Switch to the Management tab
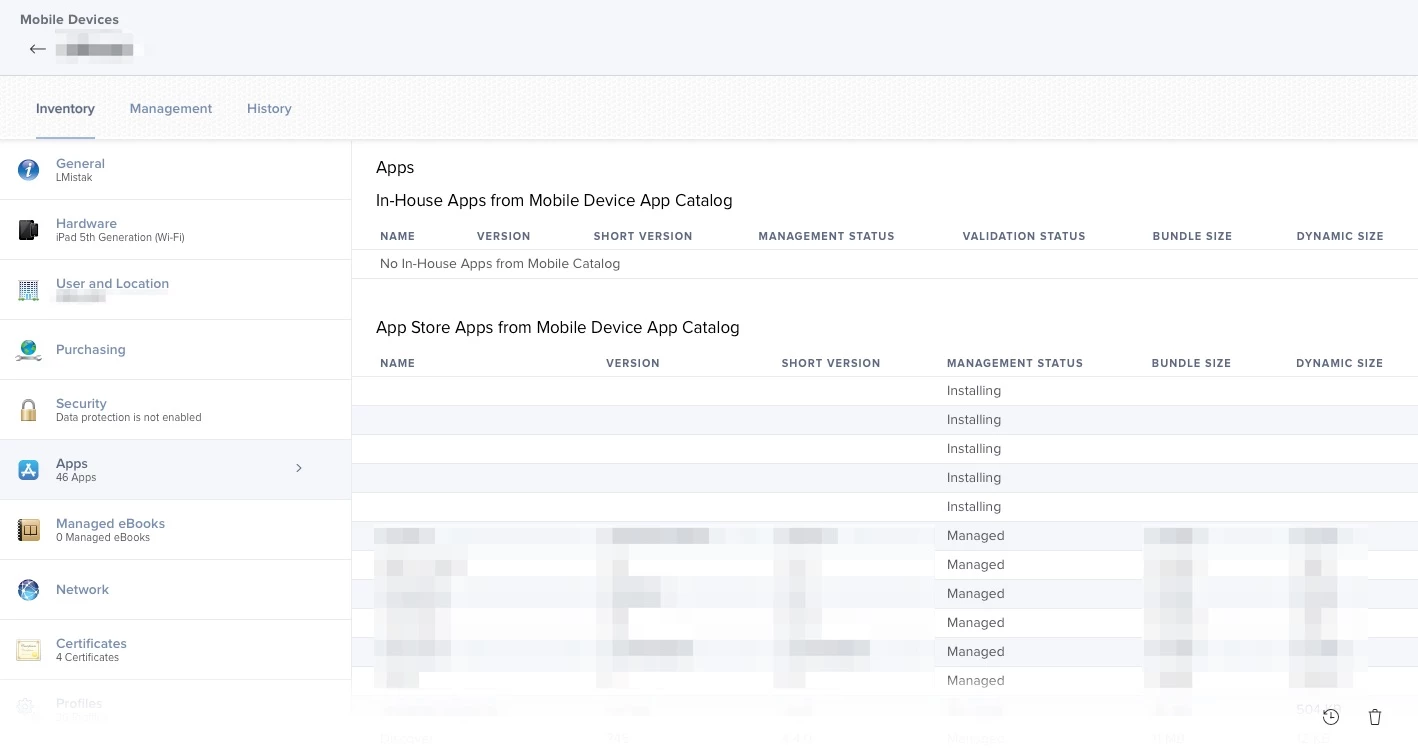The image size is (1418, 752). (x=171, y=108)
